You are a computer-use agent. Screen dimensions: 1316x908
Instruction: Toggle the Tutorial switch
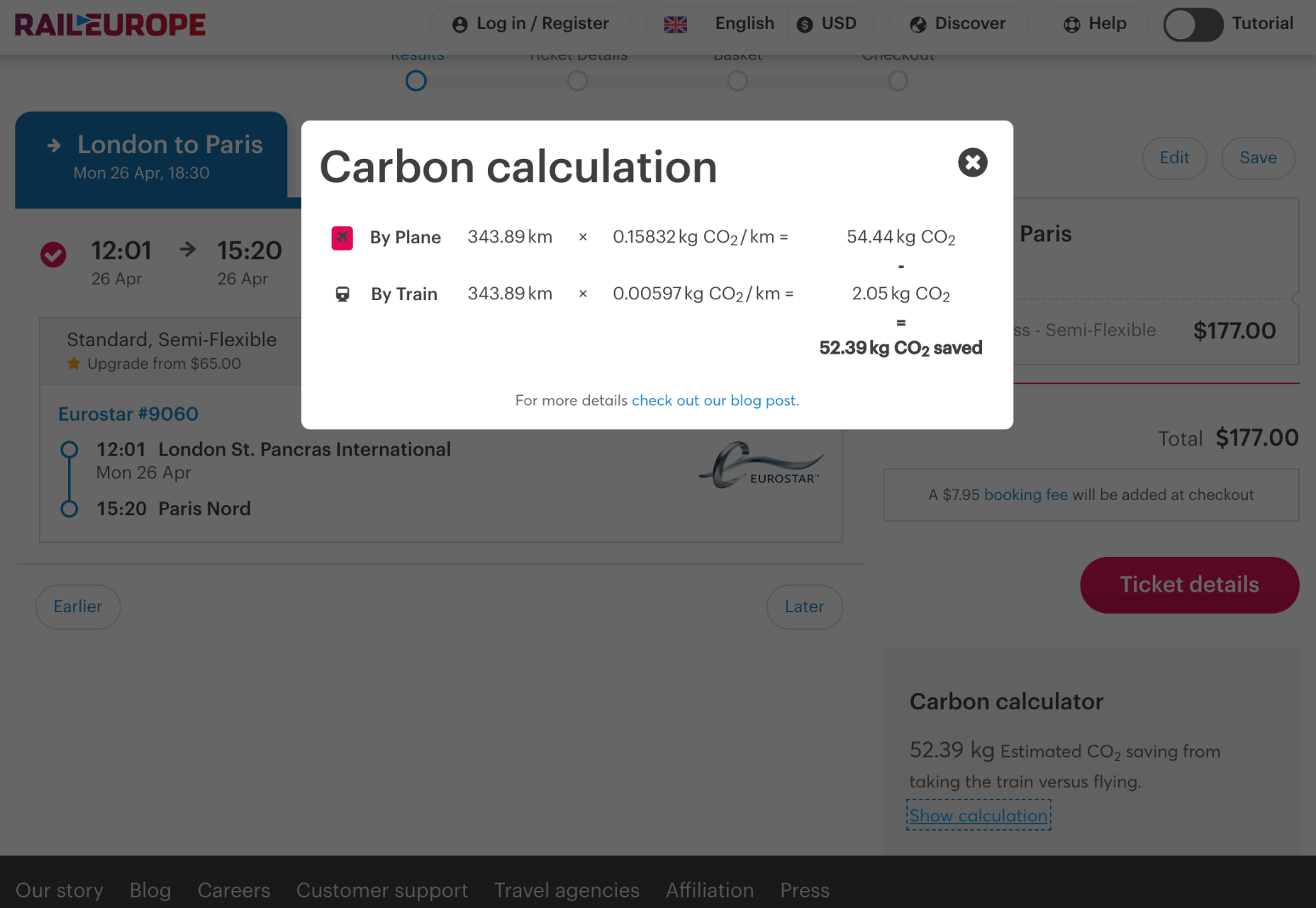(x=1193, y=24)
